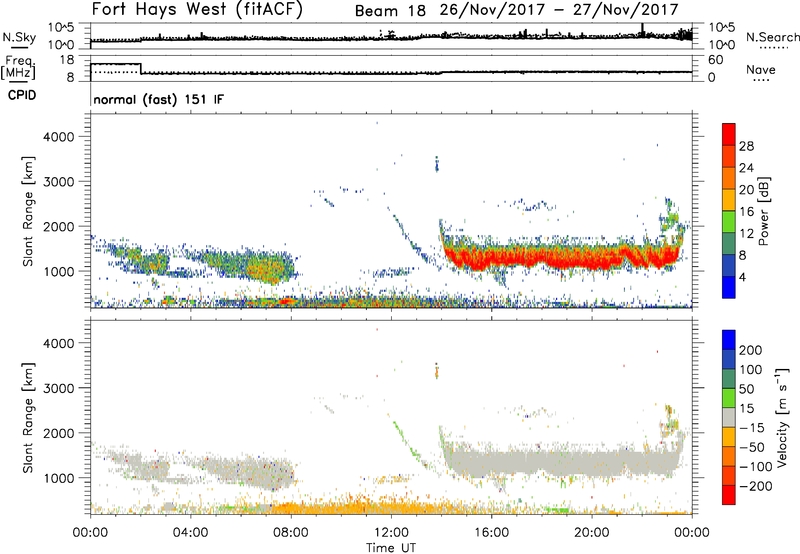This screenshot has height=554, width=800.
Task: Click the '2000' tick of the velocity panel
Action: point(58,433)
